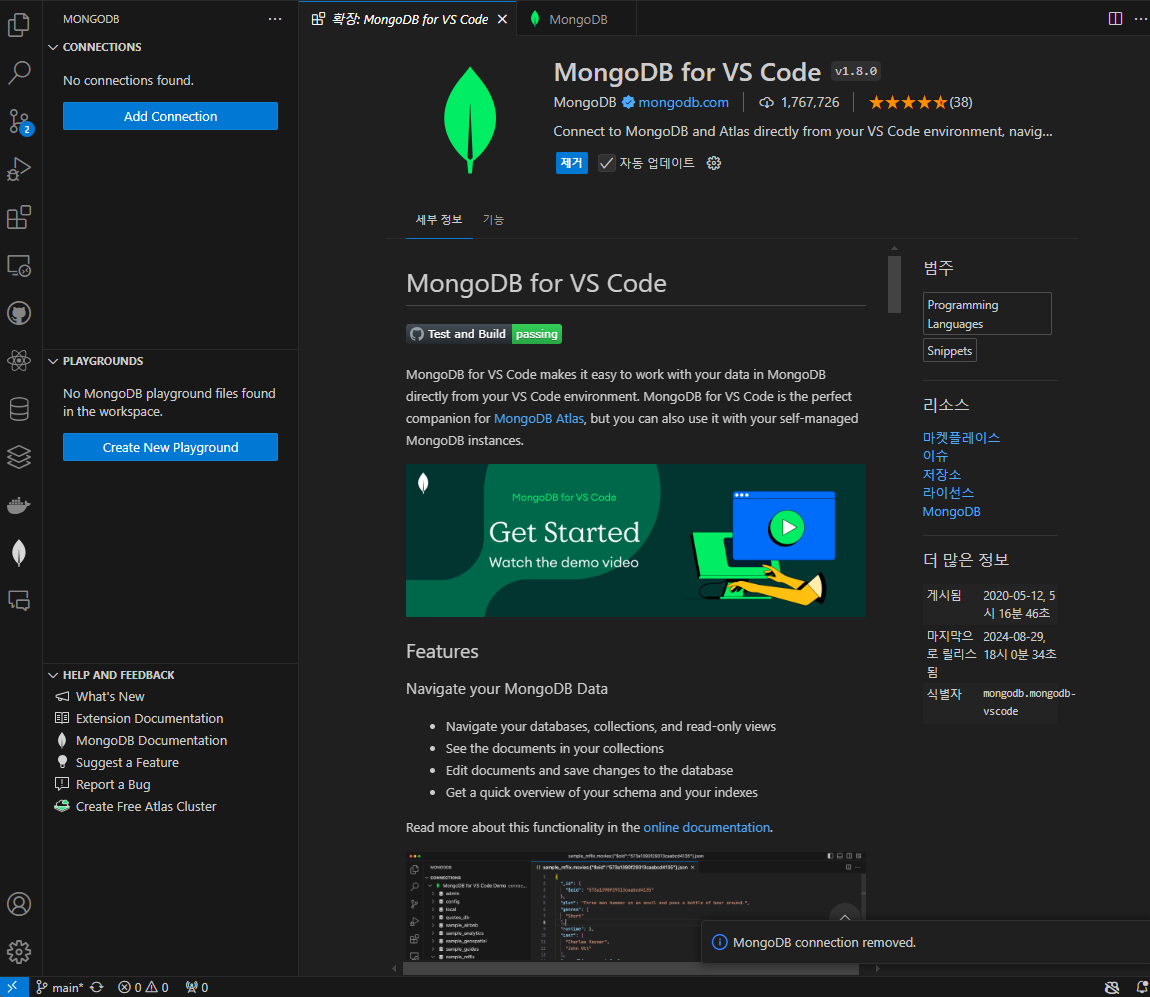Image resolution: width=1150 pixels, height=997 pixels.
Task: Open 마켓플레이스 resource link
Action: (x=961, y=437)
